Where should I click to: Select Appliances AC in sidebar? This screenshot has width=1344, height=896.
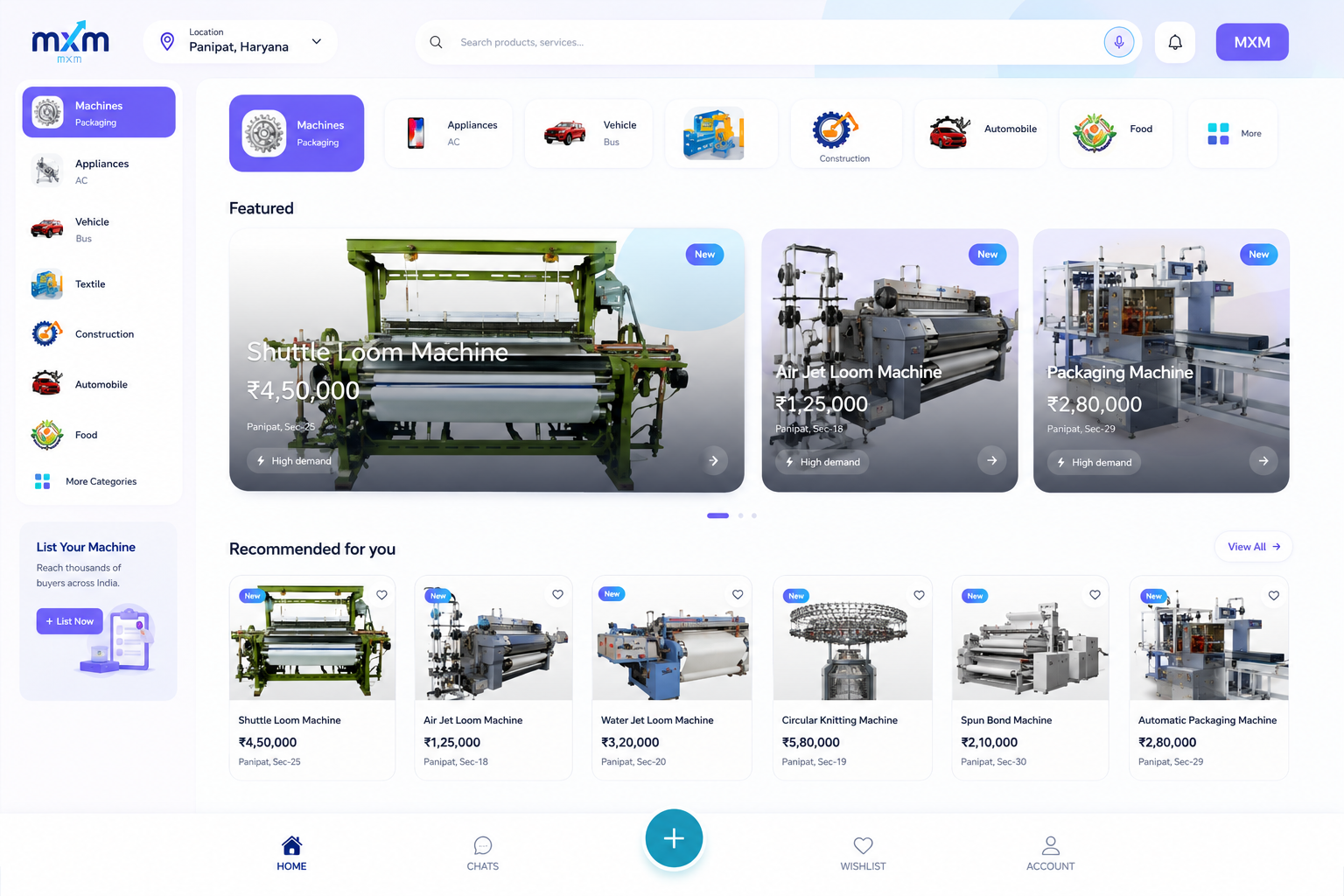[x=99, y=171]
